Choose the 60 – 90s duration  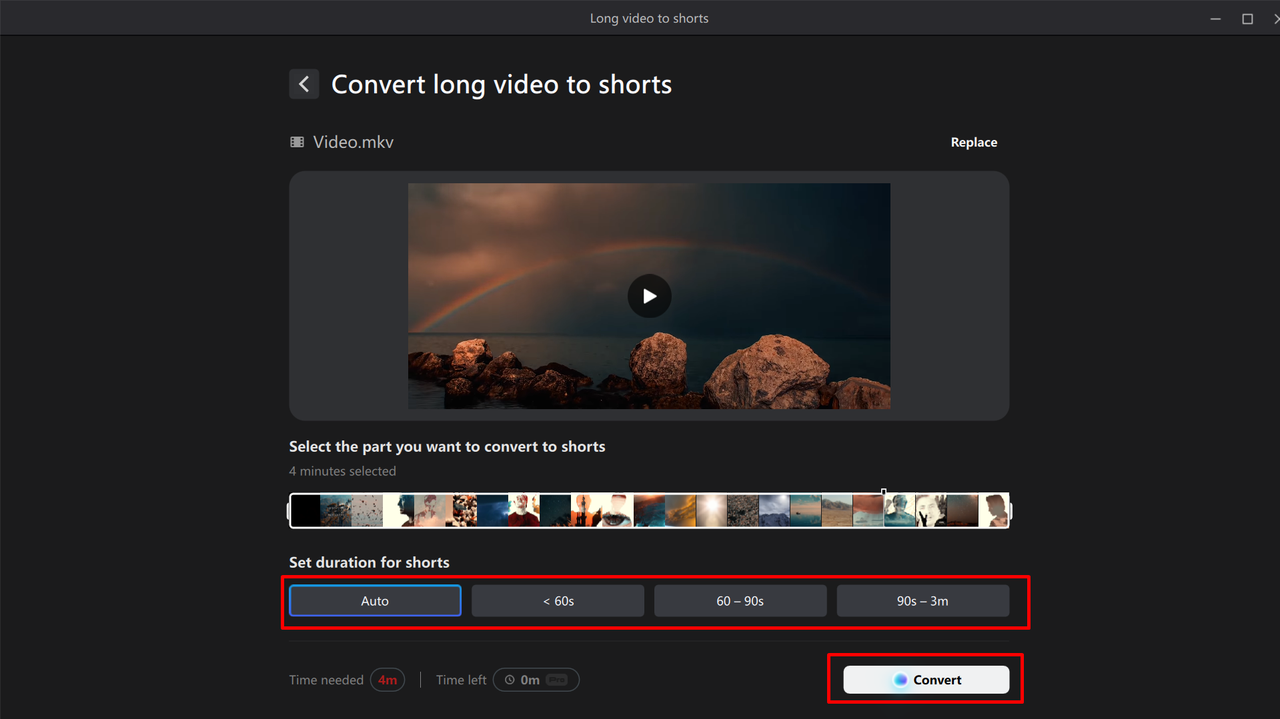[x=740, y=601]
